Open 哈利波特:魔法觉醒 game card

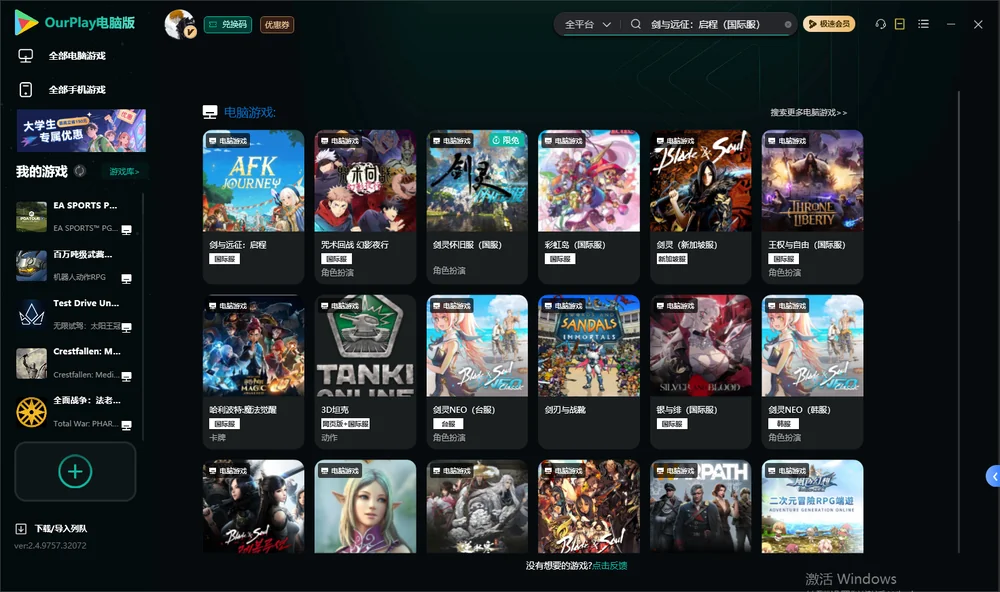click(253, 372)
